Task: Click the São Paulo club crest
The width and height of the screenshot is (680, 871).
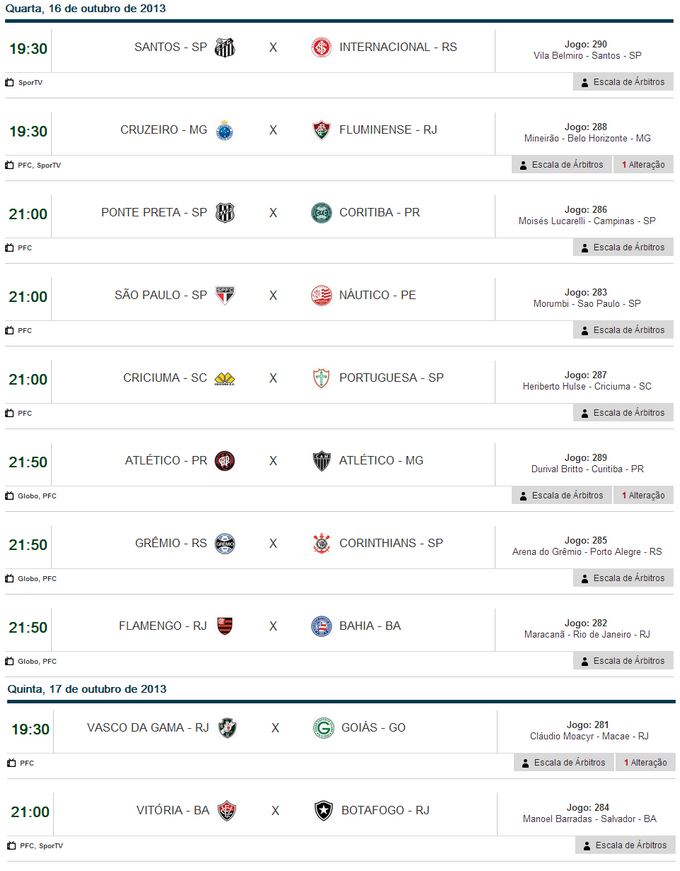Action: (x=225, y=295)
